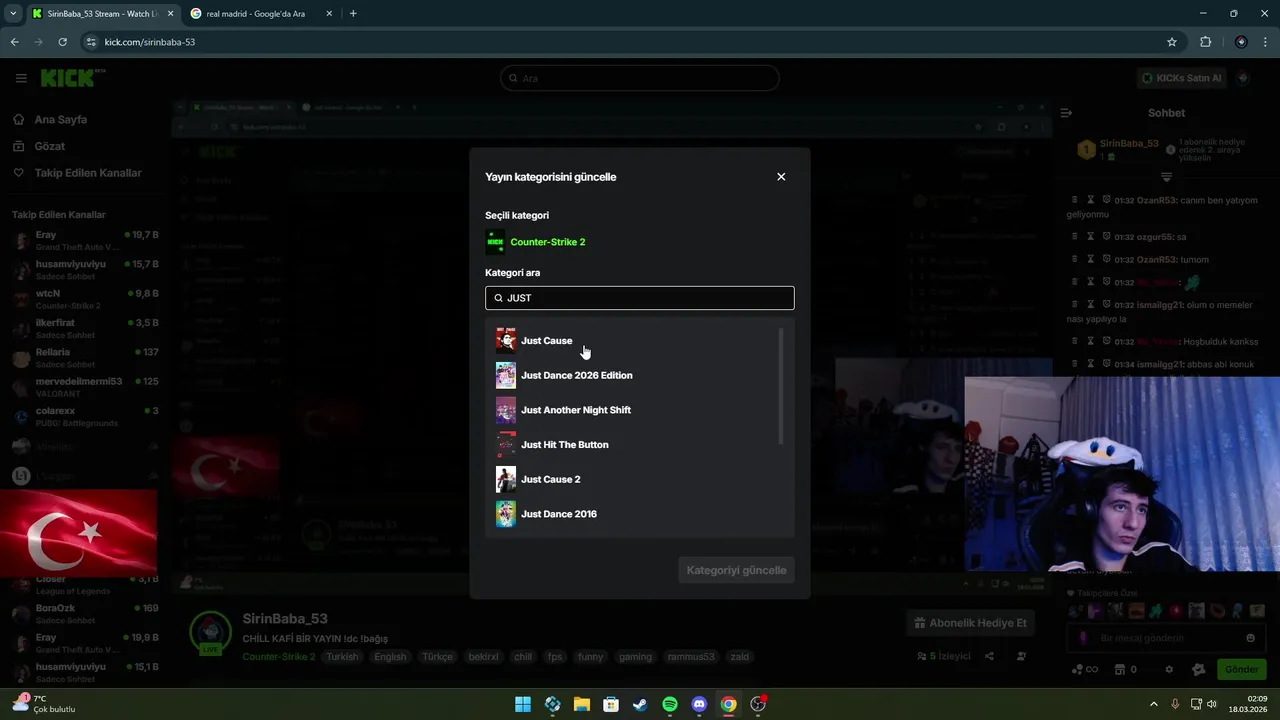Close the Yayın kategorisini güncelle dialog
This screenshot has height=720, width=1280.
coord(781,177)
